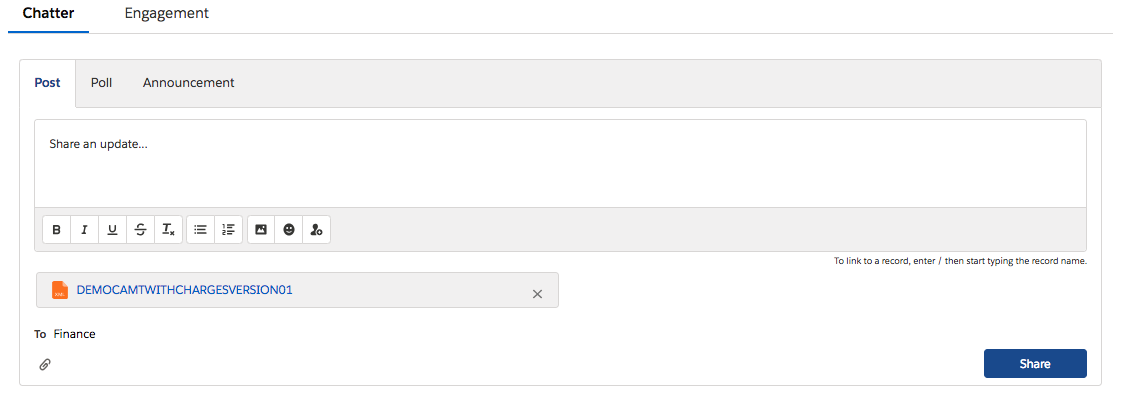
Task: Select the Chatter tab
Action: [48, 14]
